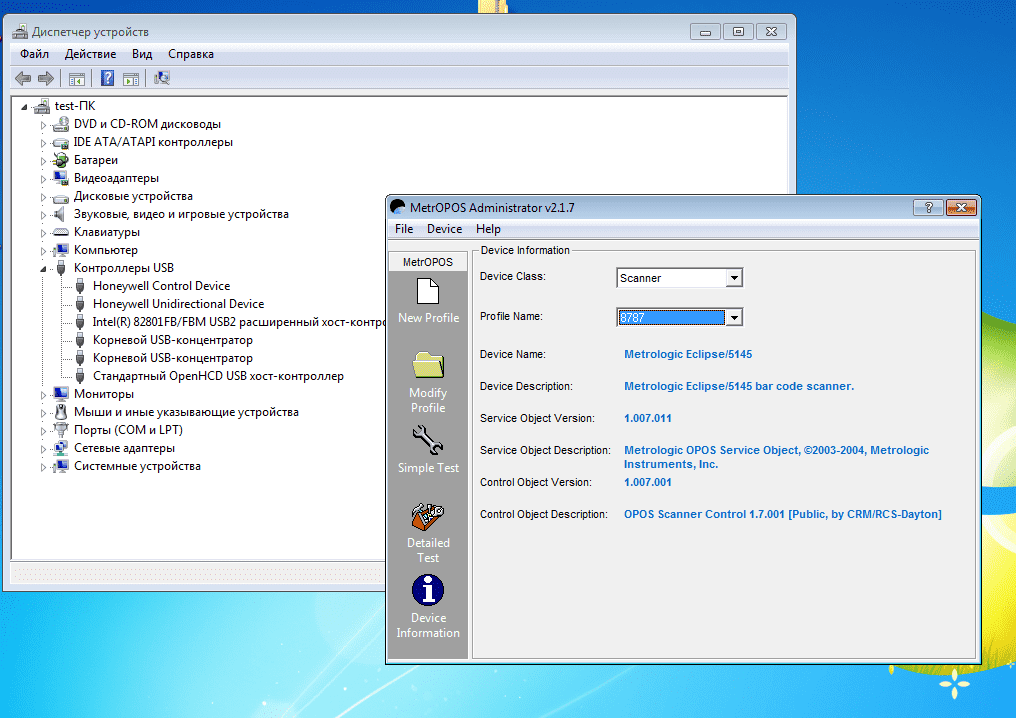Select Стандартный OpenHCD USB хост-контроллер row
Screen dimensions: 1016x718
pos(218,376)
